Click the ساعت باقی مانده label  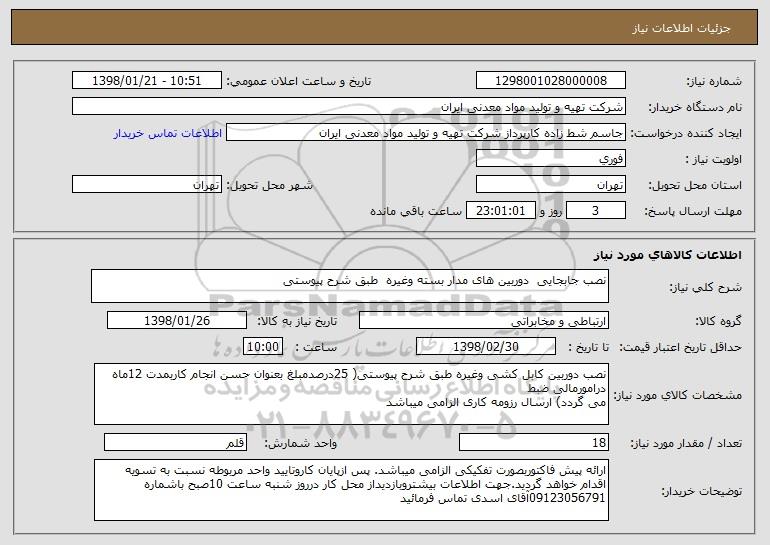point(415,211)
